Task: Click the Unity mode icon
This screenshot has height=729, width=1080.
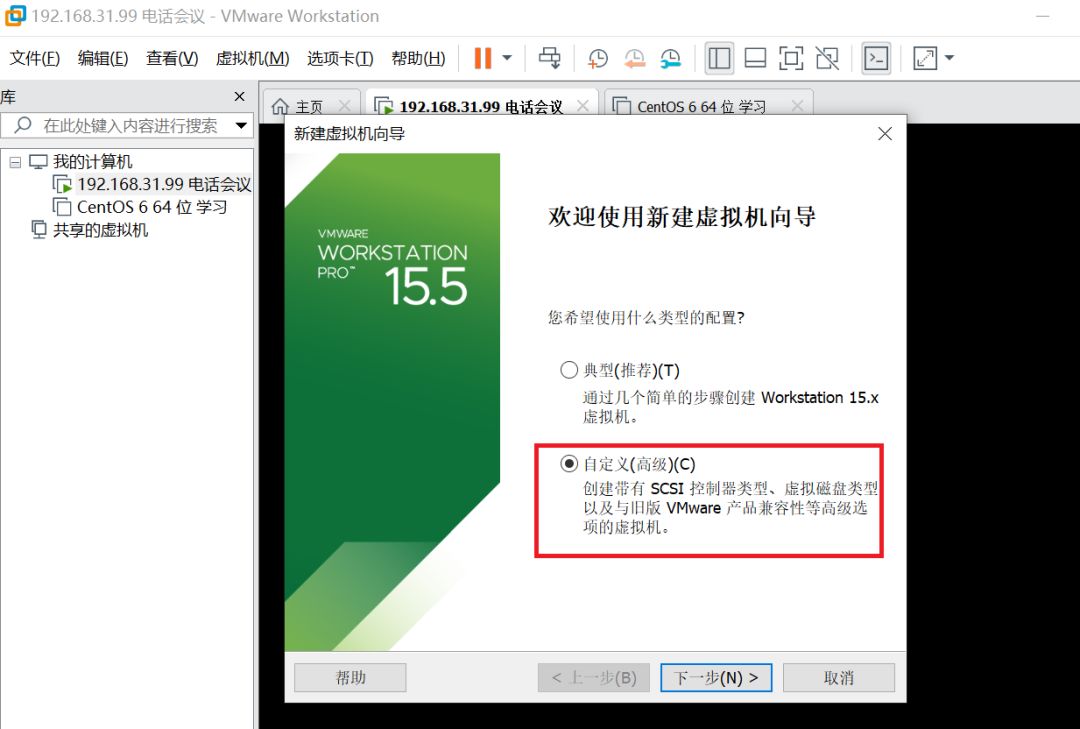Action: click(827, 58)
